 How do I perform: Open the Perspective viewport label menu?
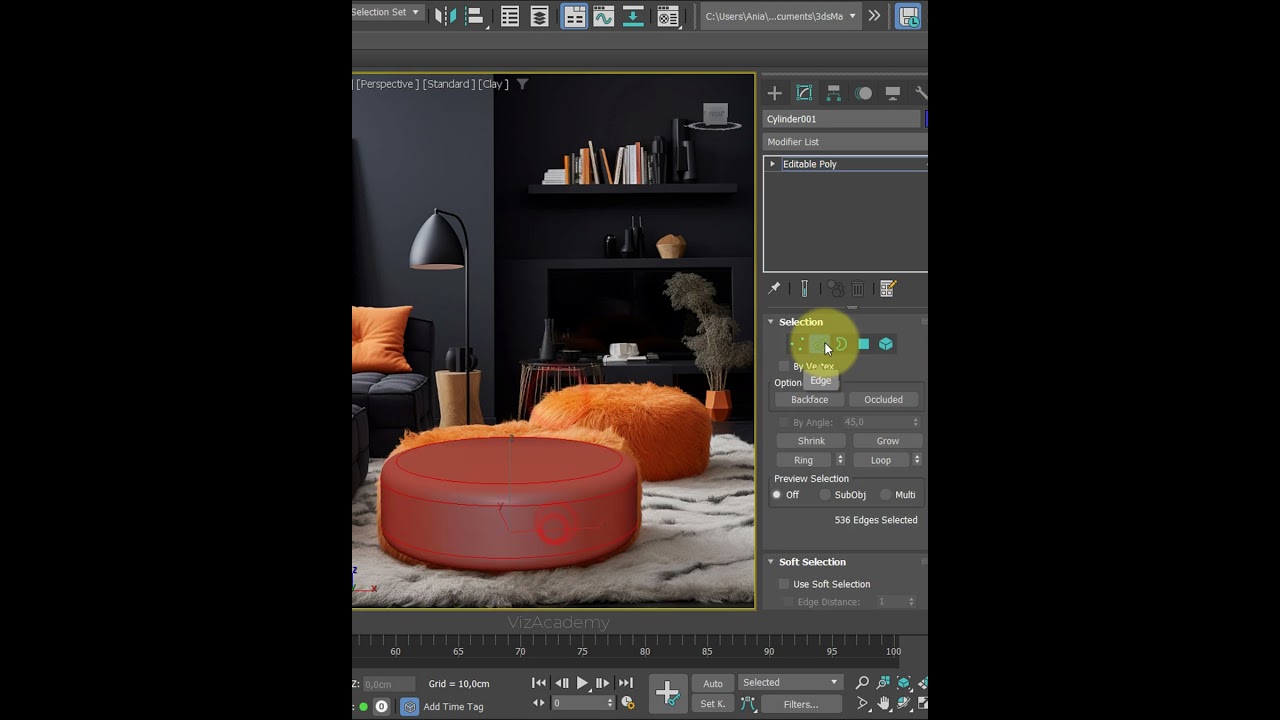click(386, 84)
